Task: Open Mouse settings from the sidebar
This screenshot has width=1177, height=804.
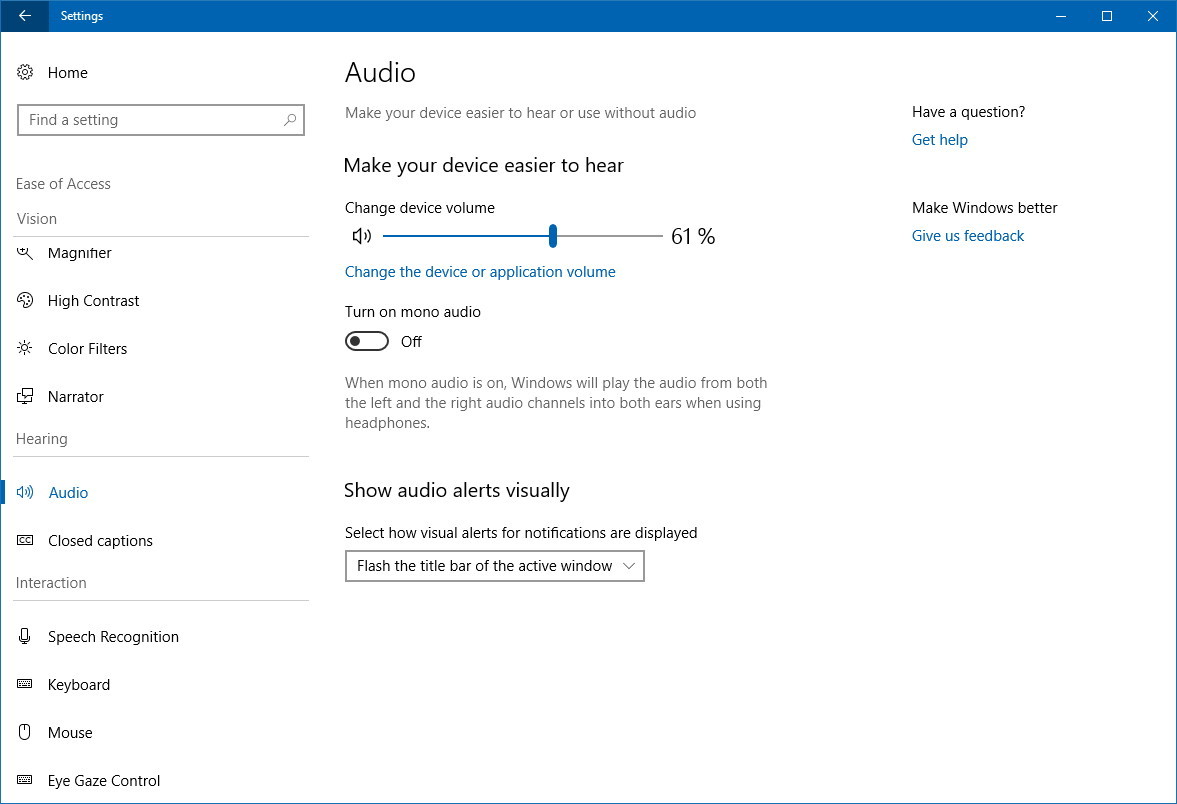Action: pyautogui.click(x=70, y=733)
